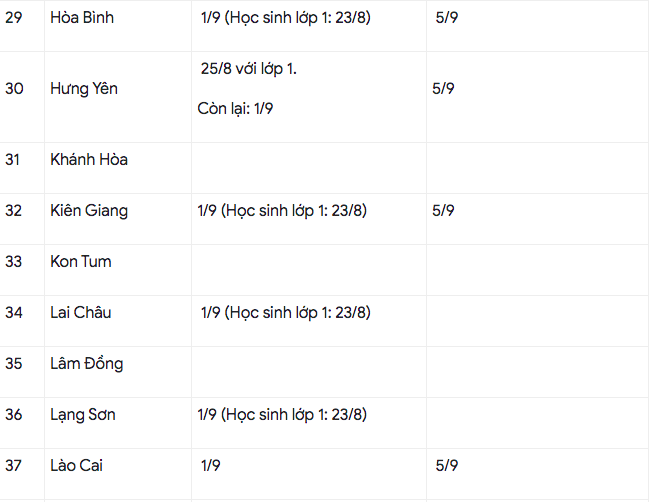Select the Kiên Giang cell

point(89,211)
